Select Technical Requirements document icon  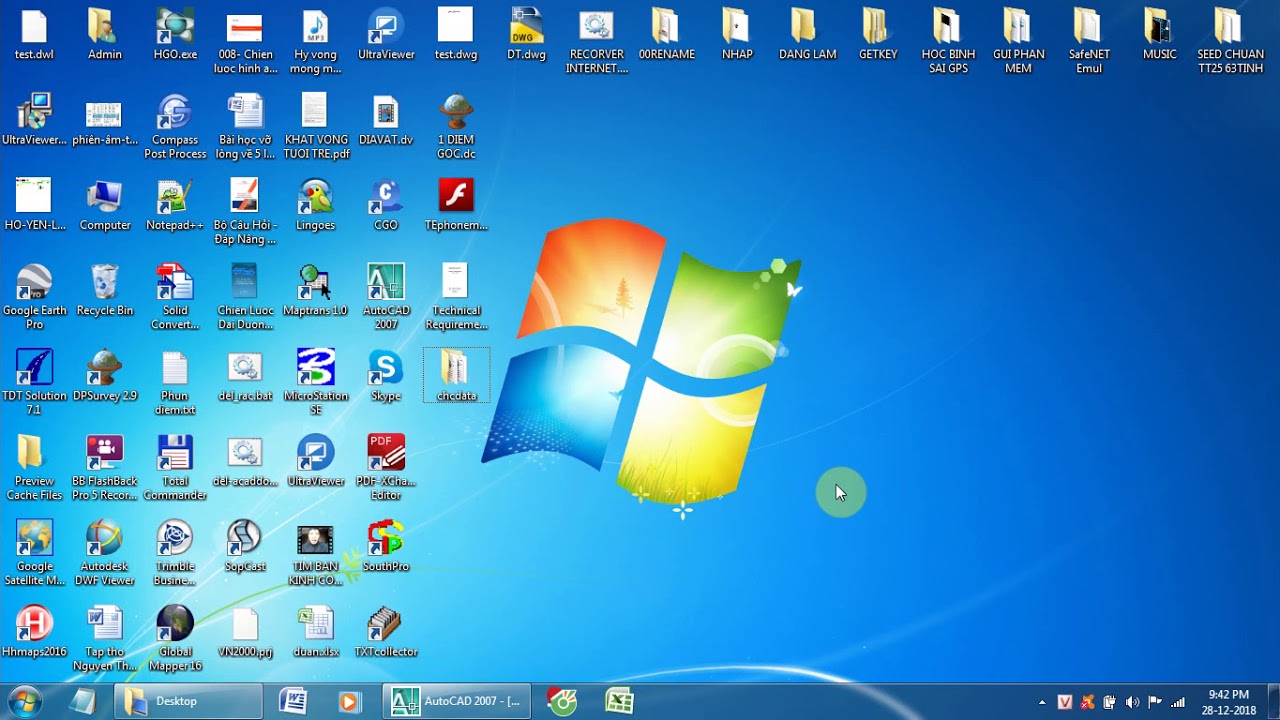tap(456, 296)
